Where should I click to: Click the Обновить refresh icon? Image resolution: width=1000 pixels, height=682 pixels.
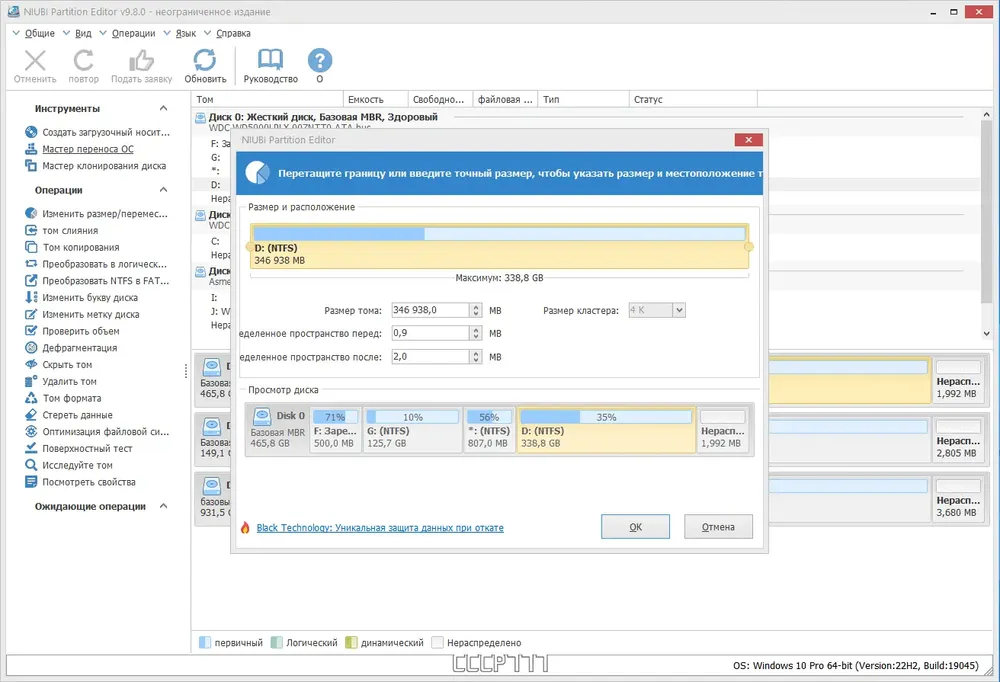(x=205, y=61)
